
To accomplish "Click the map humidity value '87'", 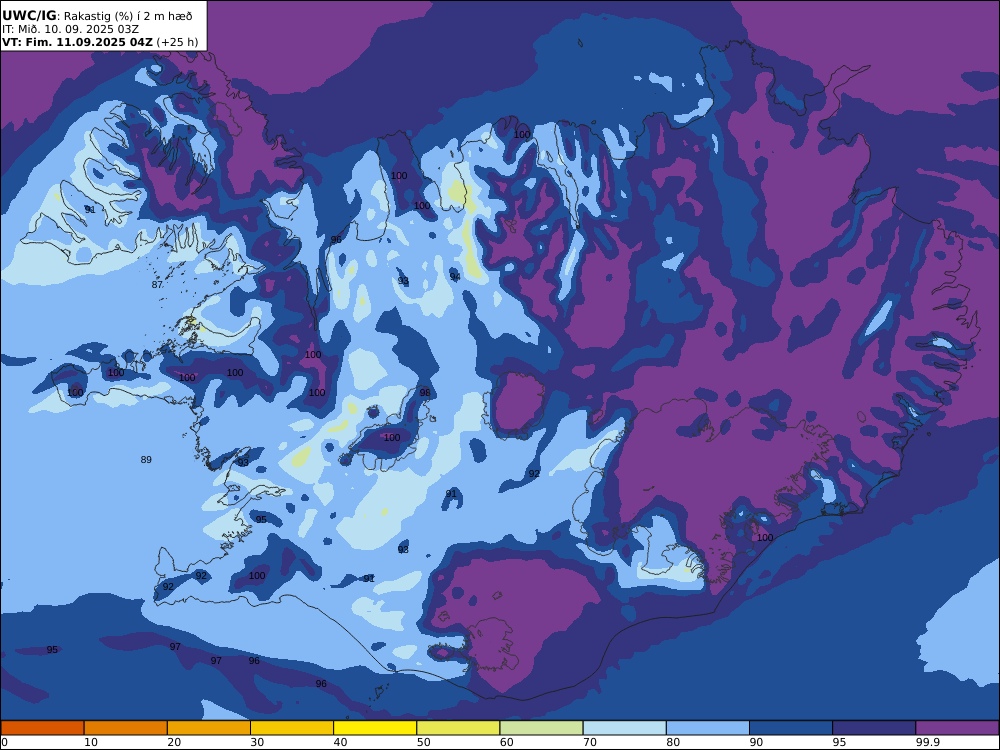I will (x=158, y=284).
